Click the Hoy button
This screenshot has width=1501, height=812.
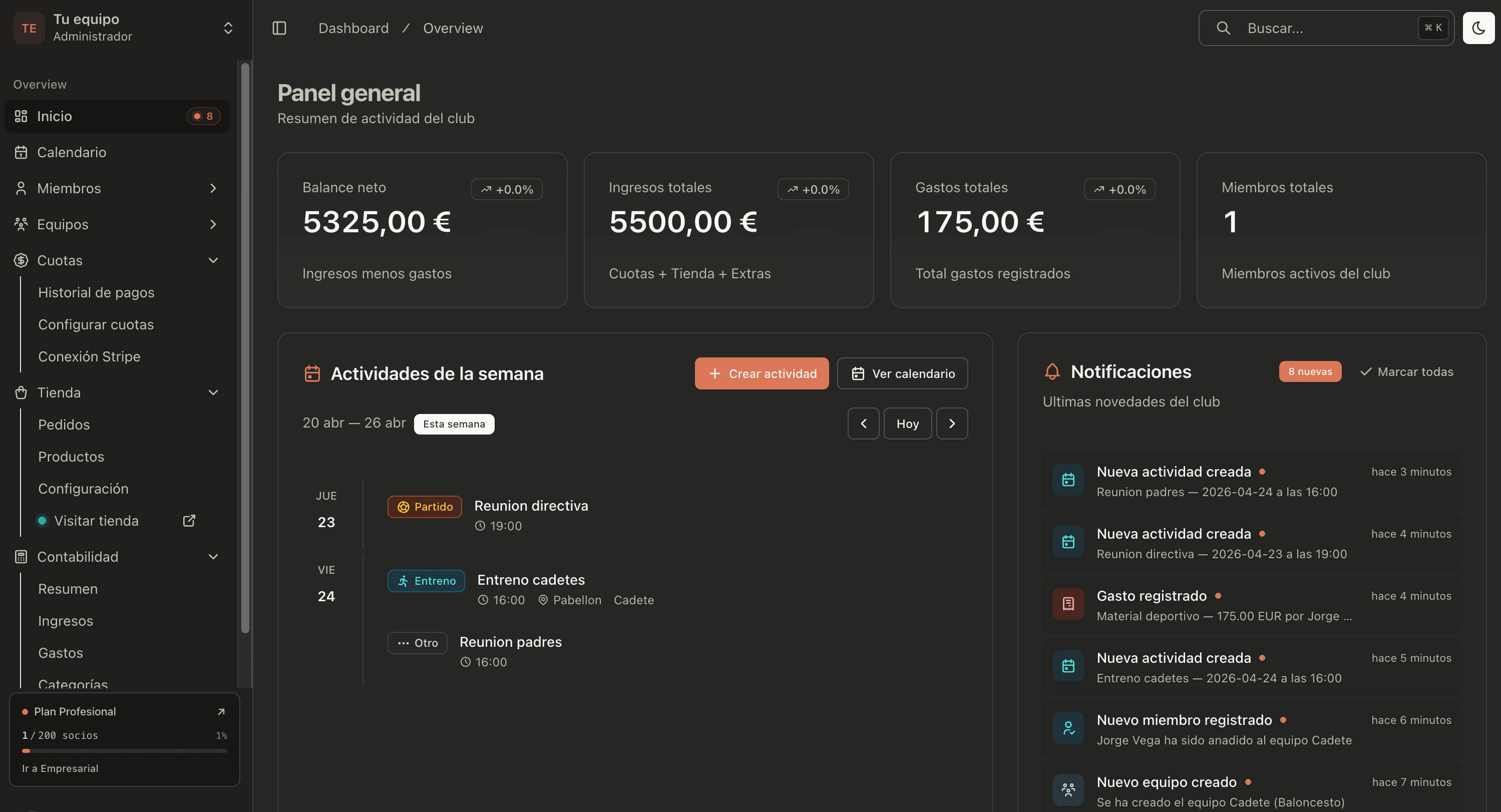pos(908,424)
